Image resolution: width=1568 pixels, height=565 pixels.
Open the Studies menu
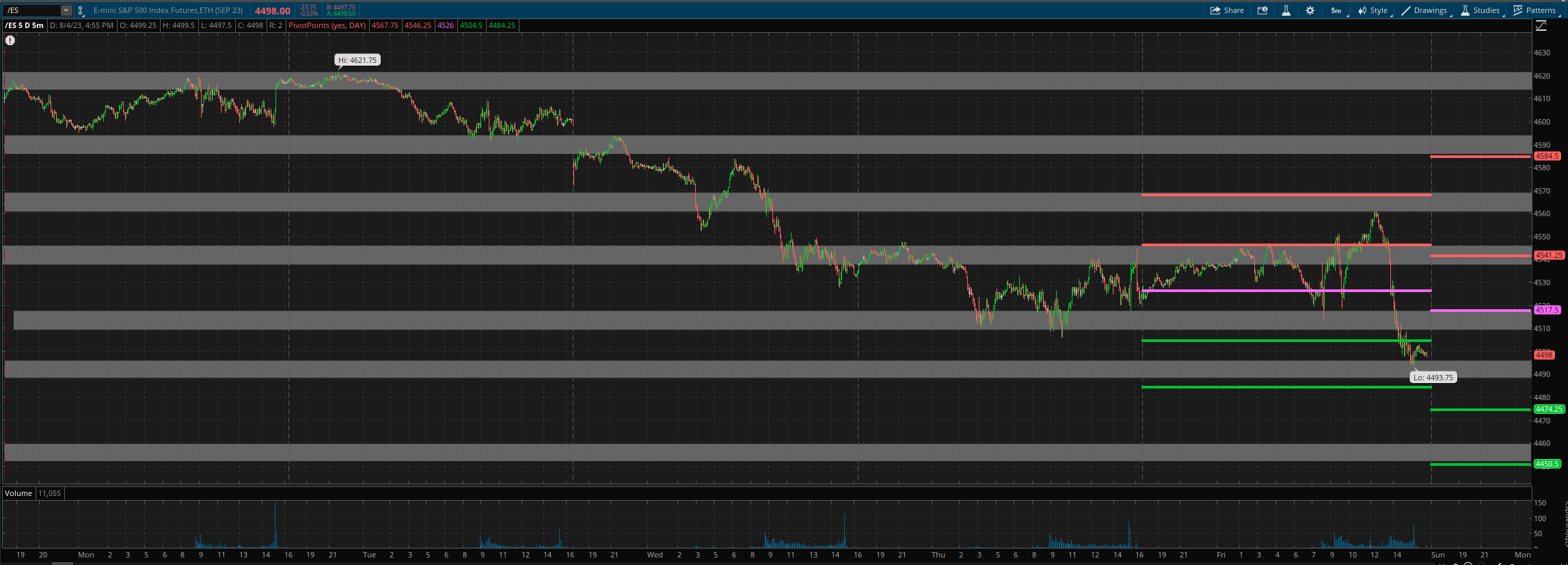[1481, 10]
